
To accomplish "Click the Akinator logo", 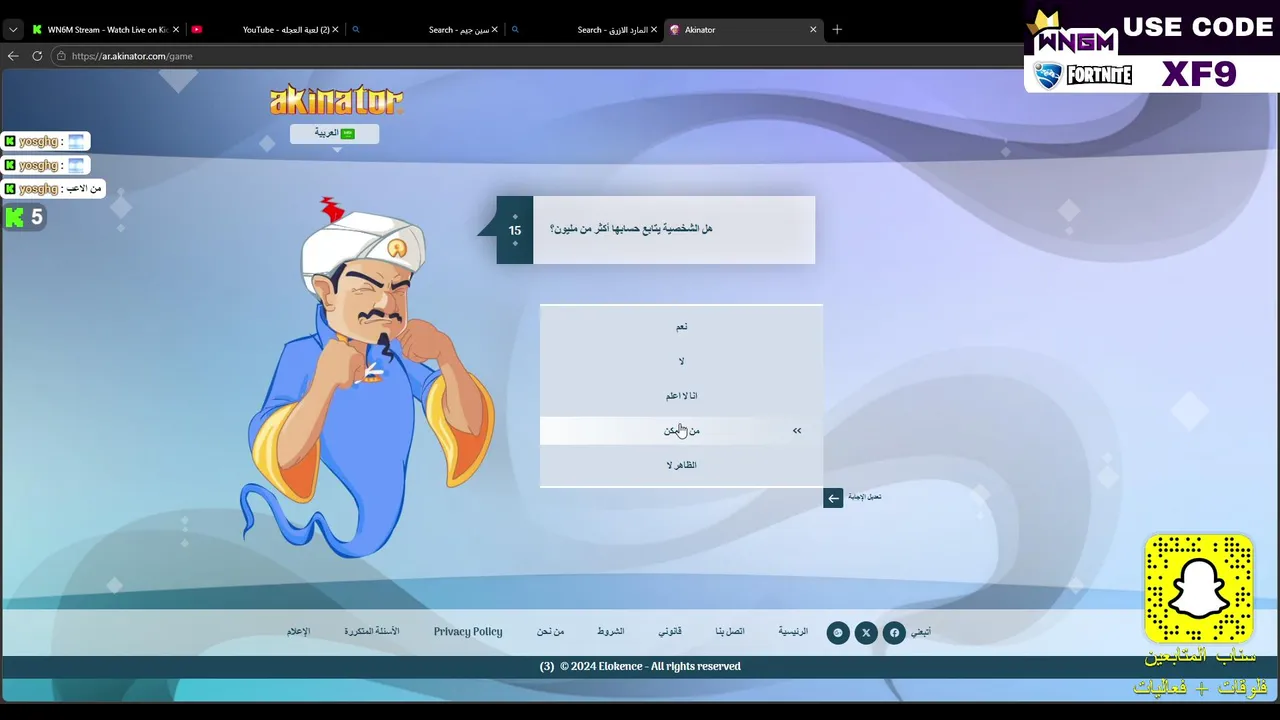I will [x=336, y=99].
